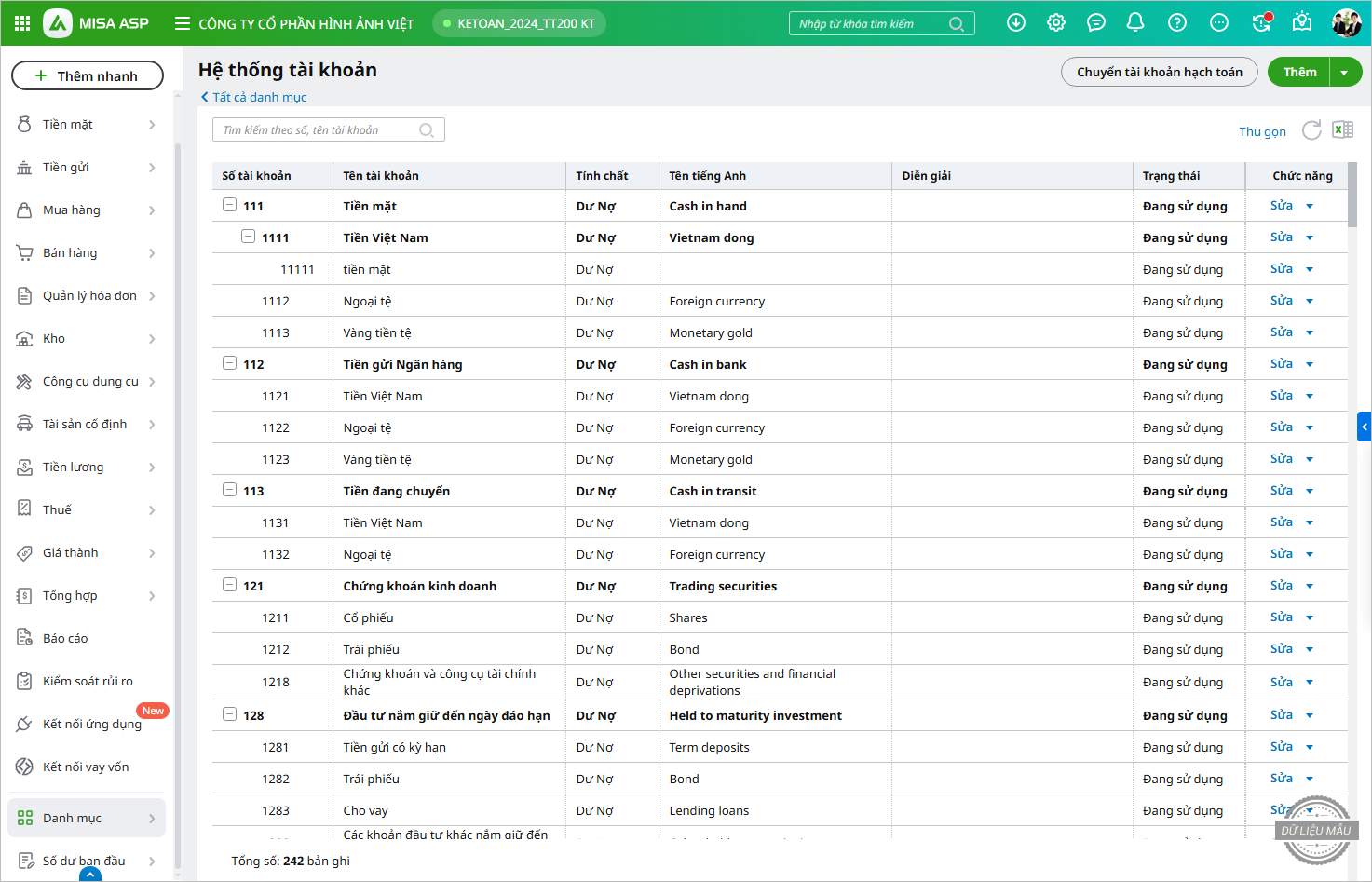The width and height of the screenshot is (1372, 882).
Task: Open Sửa dropdown for account 1112
Action: pyautogui.click(x=1310, y=301)
